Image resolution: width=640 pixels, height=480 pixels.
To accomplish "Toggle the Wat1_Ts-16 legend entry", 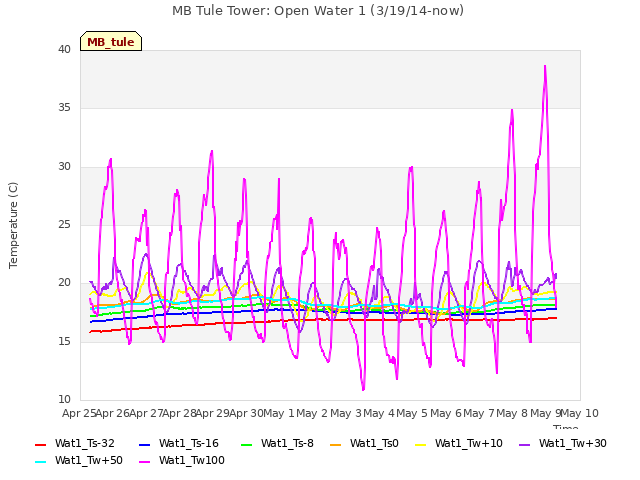I will click(179, 443).
